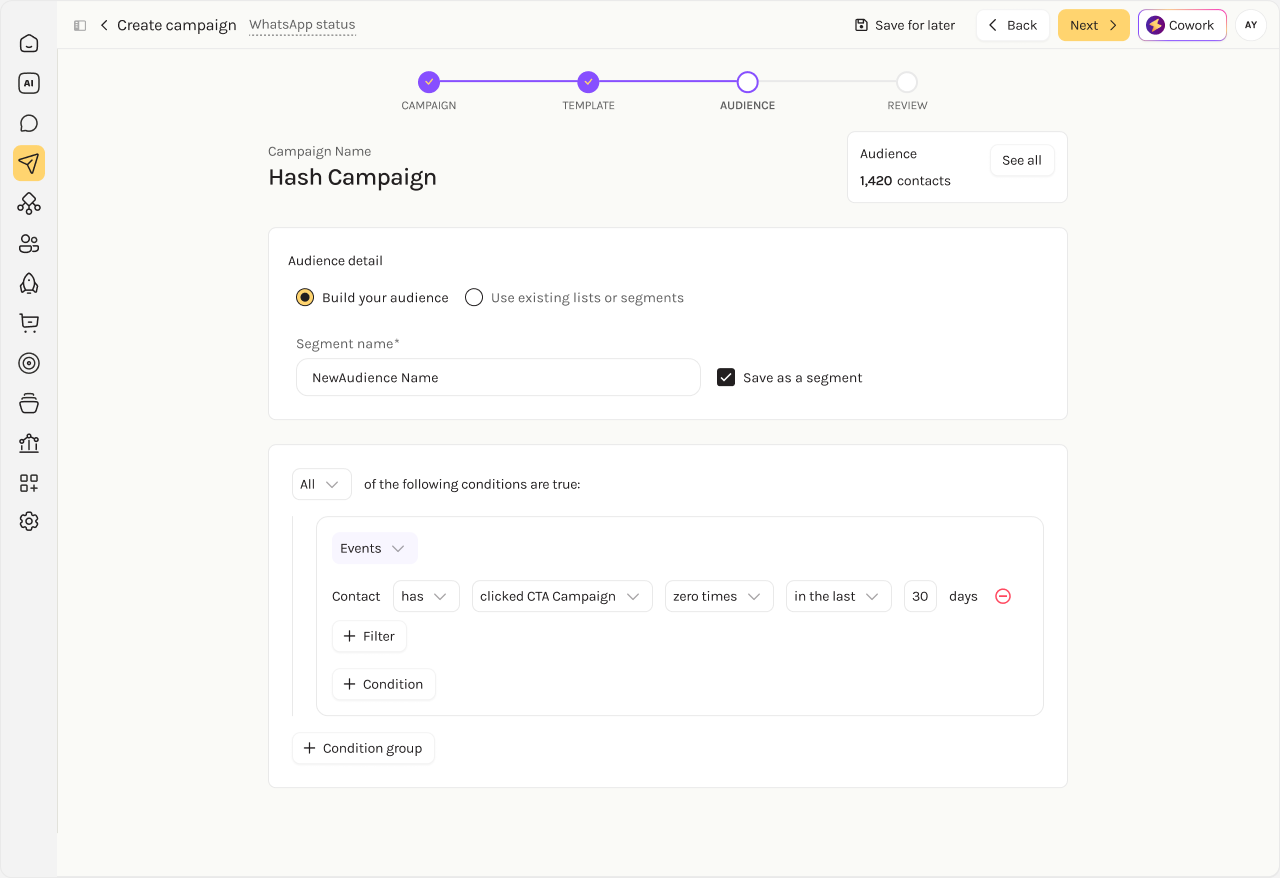Click Save for later
The height and width of the screenshot is (878, 1280).
[905, 25]
